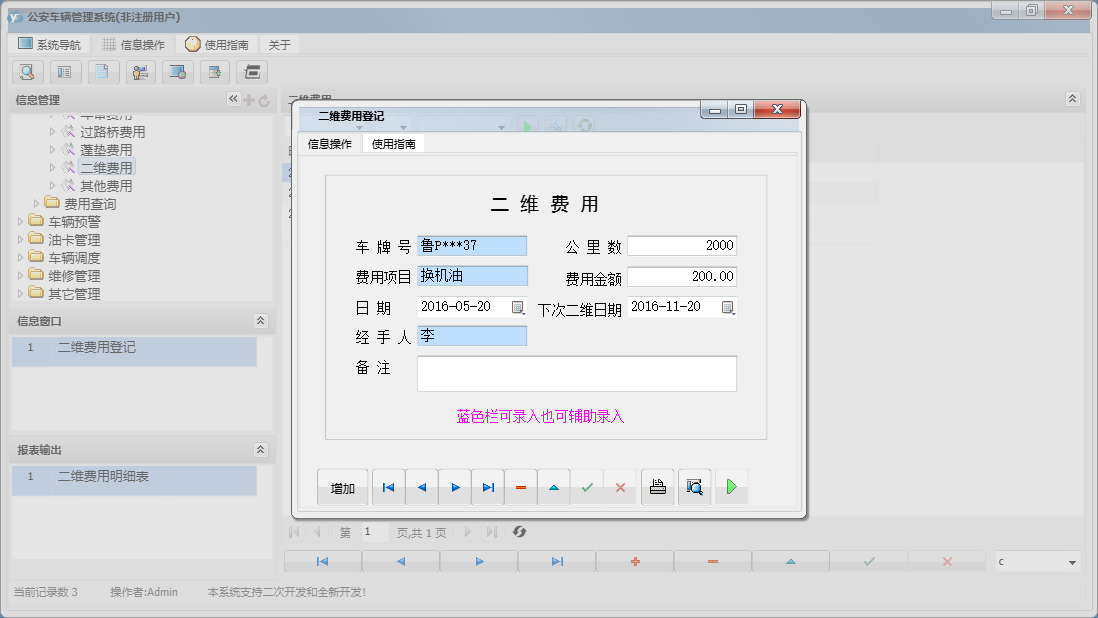Image resolution: width=1098 pixels, height=618 pixels.
Task: Click the new document toolbar icon
Action: [x=103, y=72]
